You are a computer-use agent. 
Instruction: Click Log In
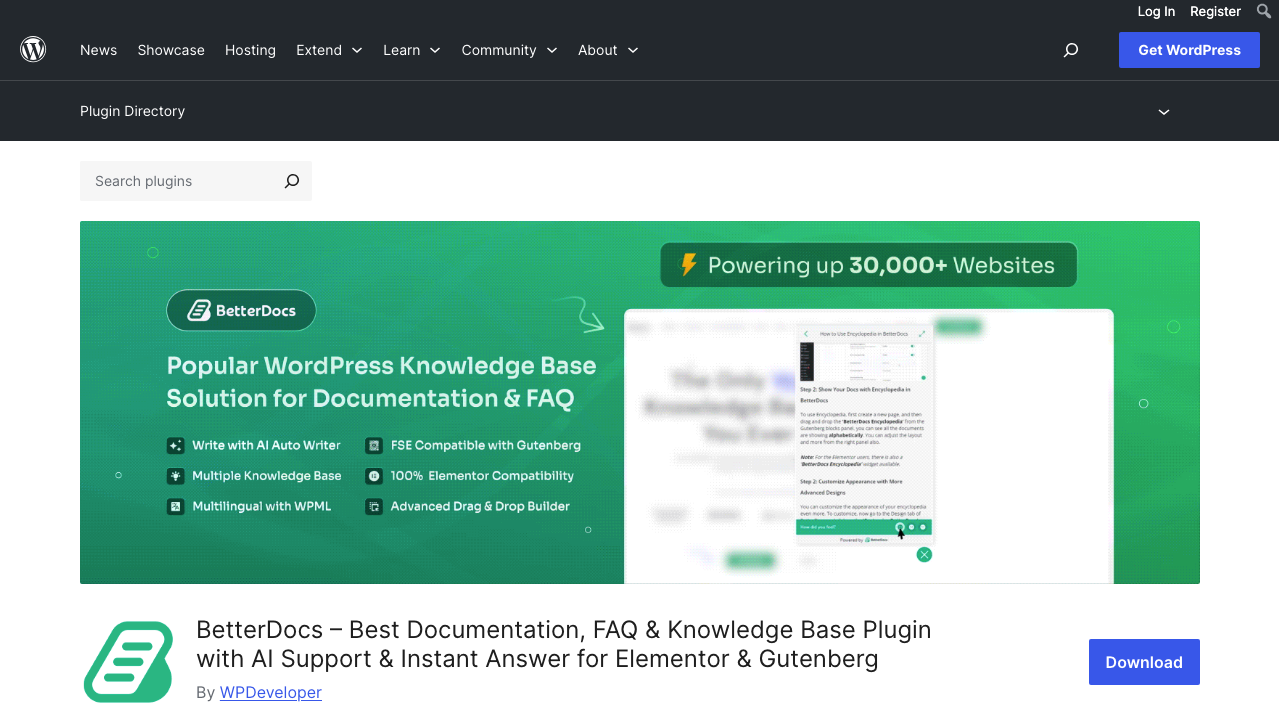click(1156, 12)
